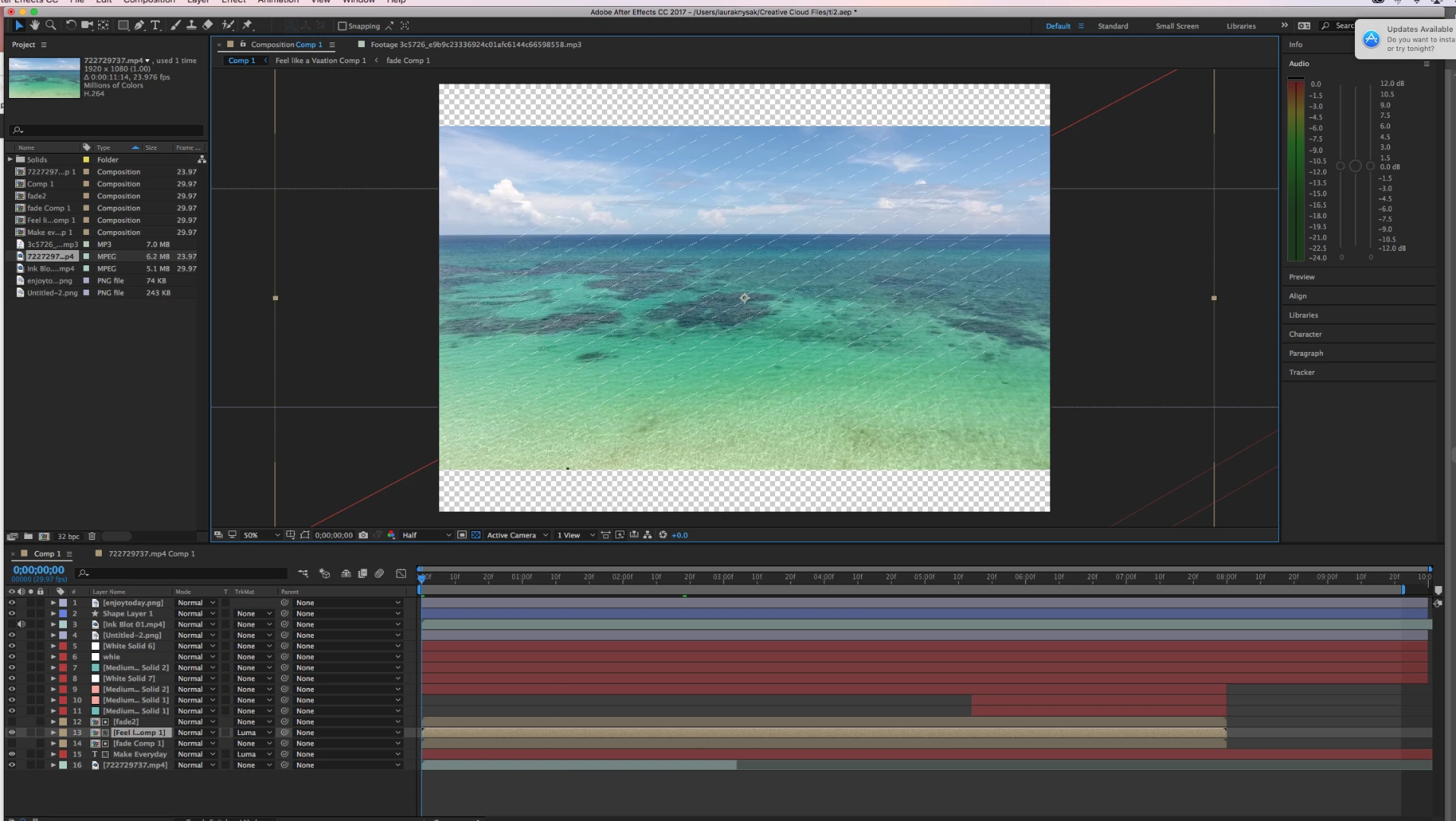Open the Half resolution dropdown

point(426,535)
